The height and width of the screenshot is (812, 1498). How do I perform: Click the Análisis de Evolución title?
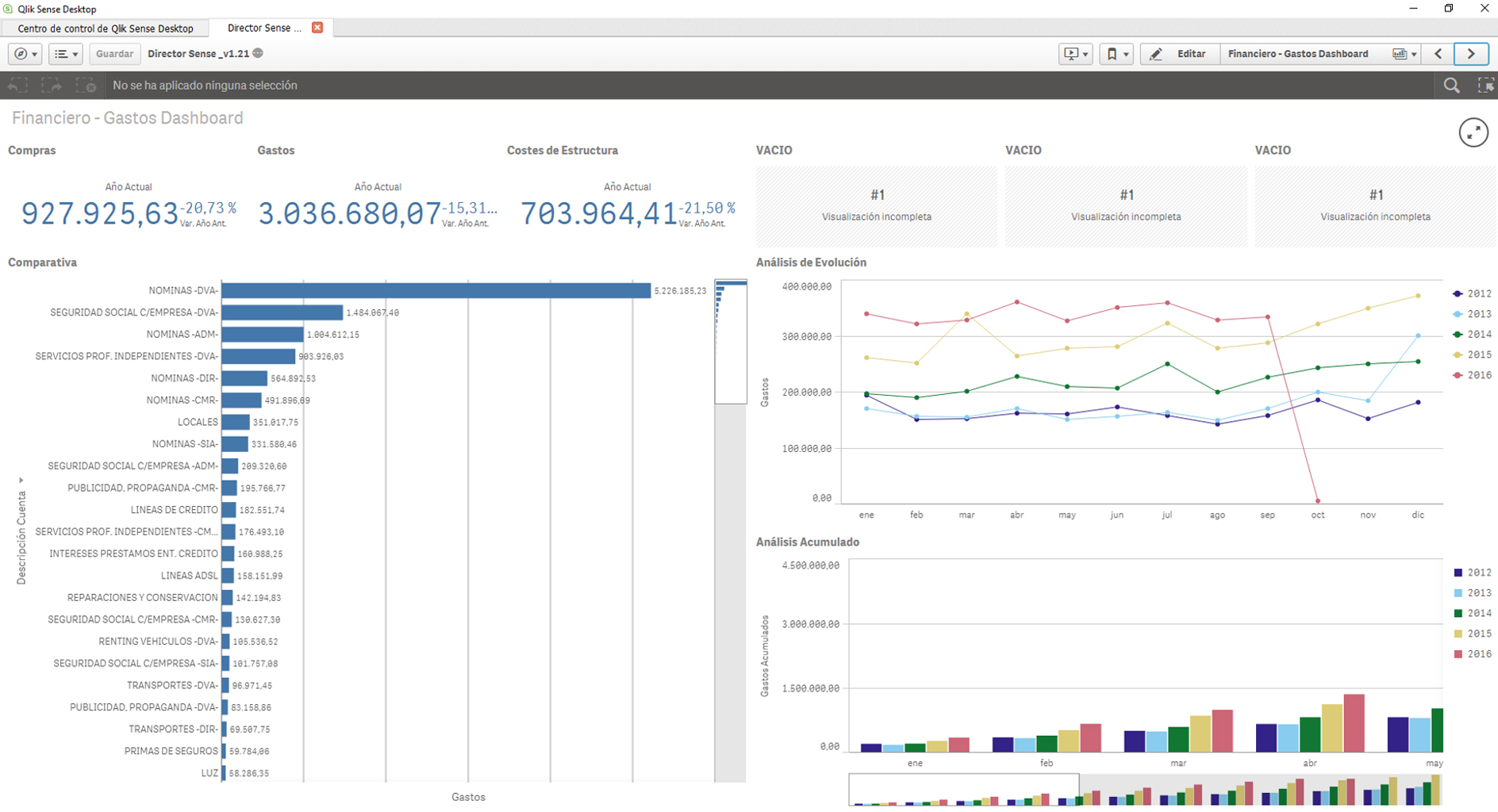811,262
